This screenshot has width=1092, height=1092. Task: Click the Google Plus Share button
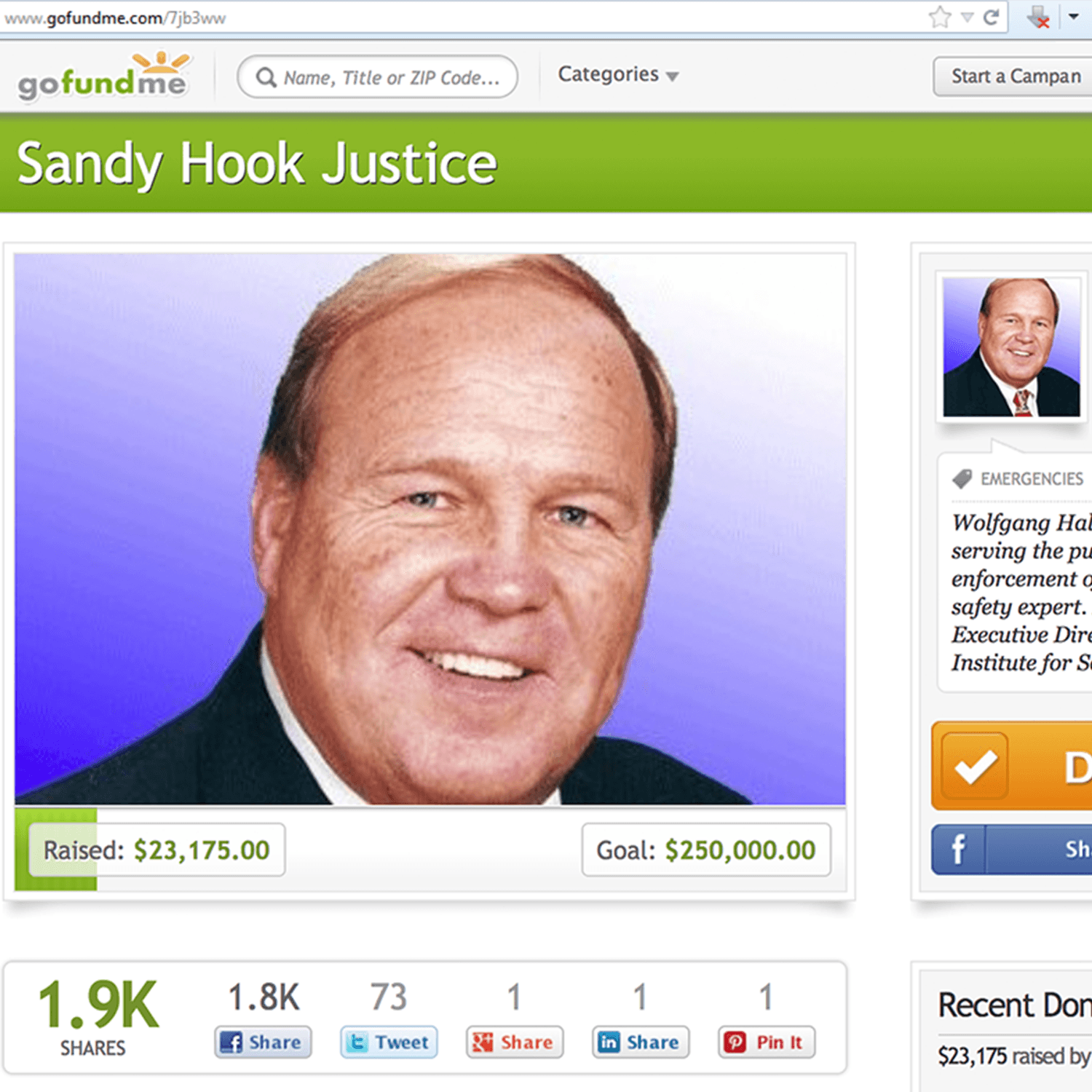click(x=515, y=1042)
